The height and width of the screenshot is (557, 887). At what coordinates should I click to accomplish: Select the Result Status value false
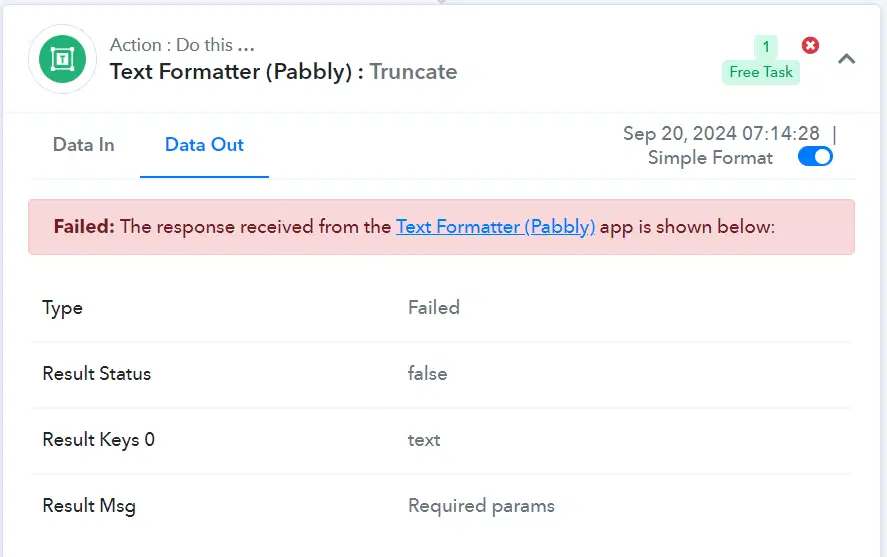pyautogui.click(x=428, y=374)
